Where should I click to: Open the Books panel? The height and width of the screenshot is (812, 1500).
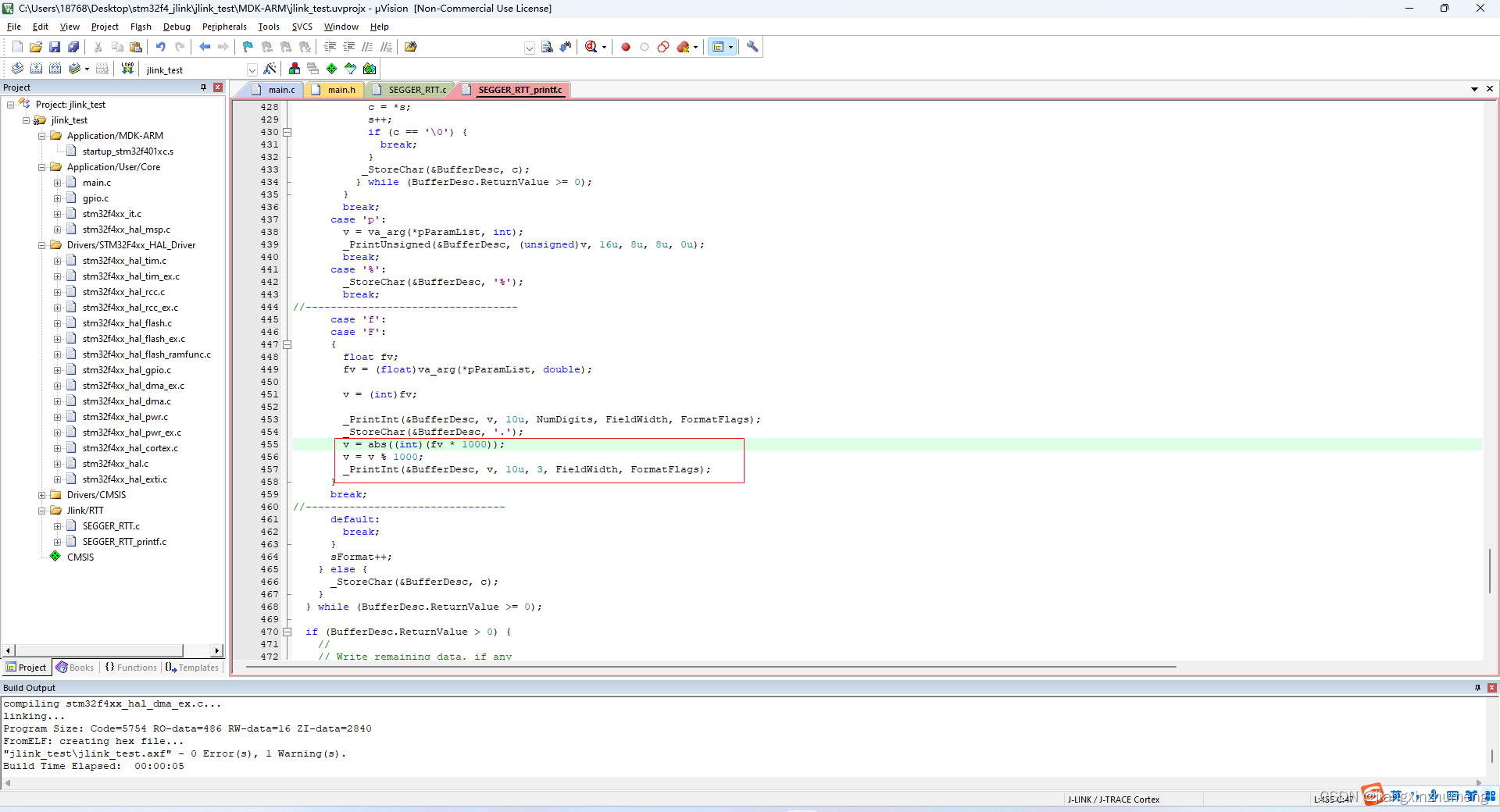pos(75,668)
